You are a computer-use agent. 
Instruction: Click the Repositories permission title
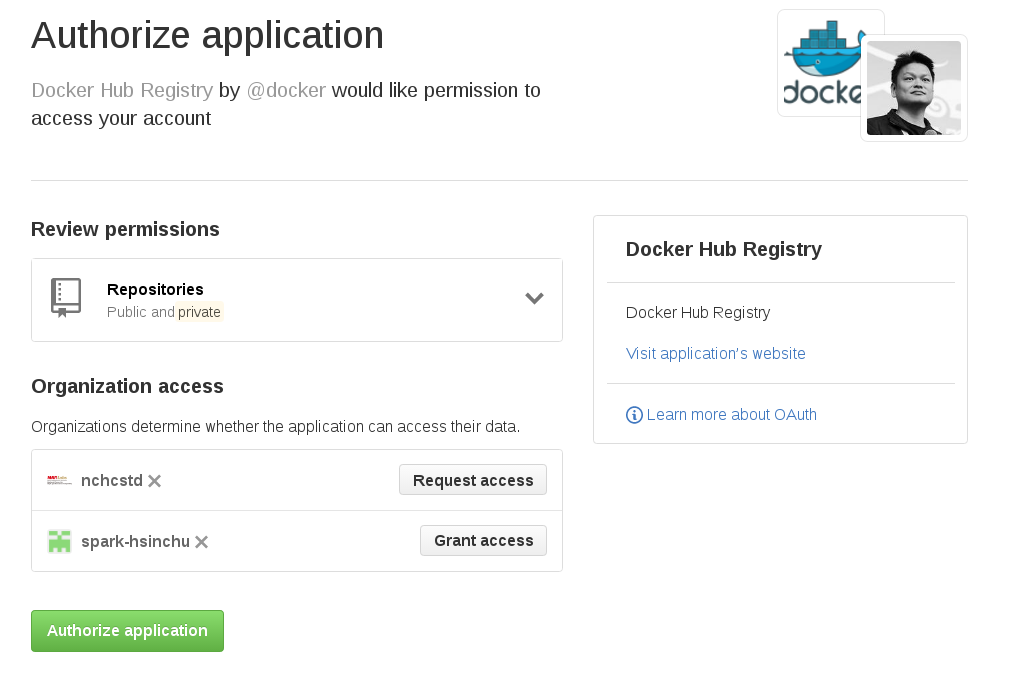tap(155, 289)
